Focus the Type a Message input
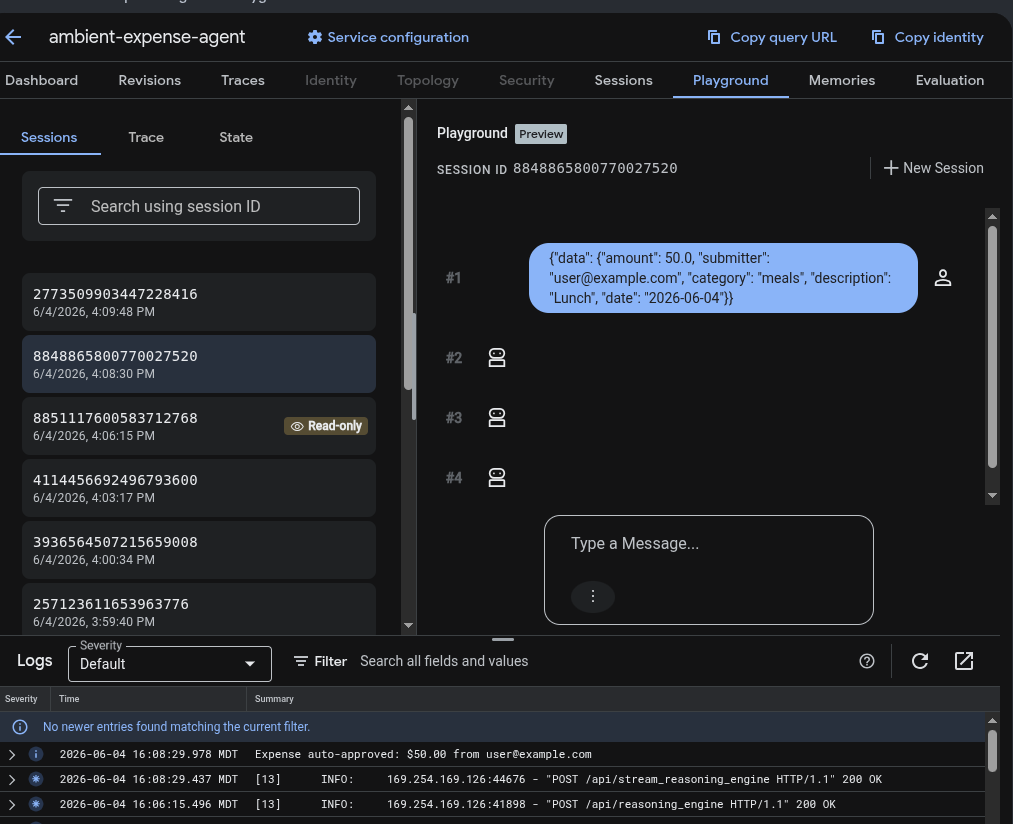 [709, 544]
